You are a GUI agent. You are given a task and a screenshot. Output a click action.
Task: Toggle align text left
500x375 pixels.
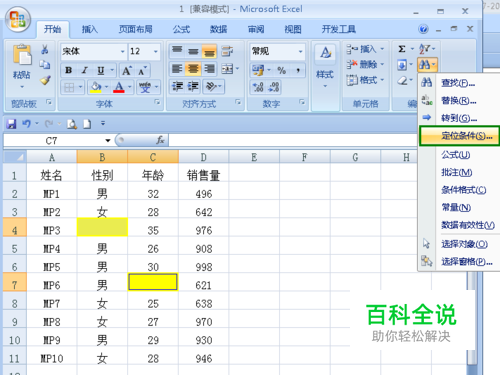click(177, 69)
